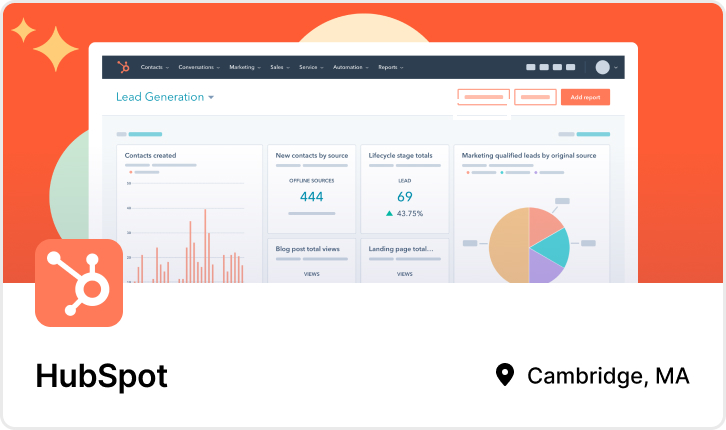
Task: Select the Contacts created chart title
Action: [x=150, y=156]
